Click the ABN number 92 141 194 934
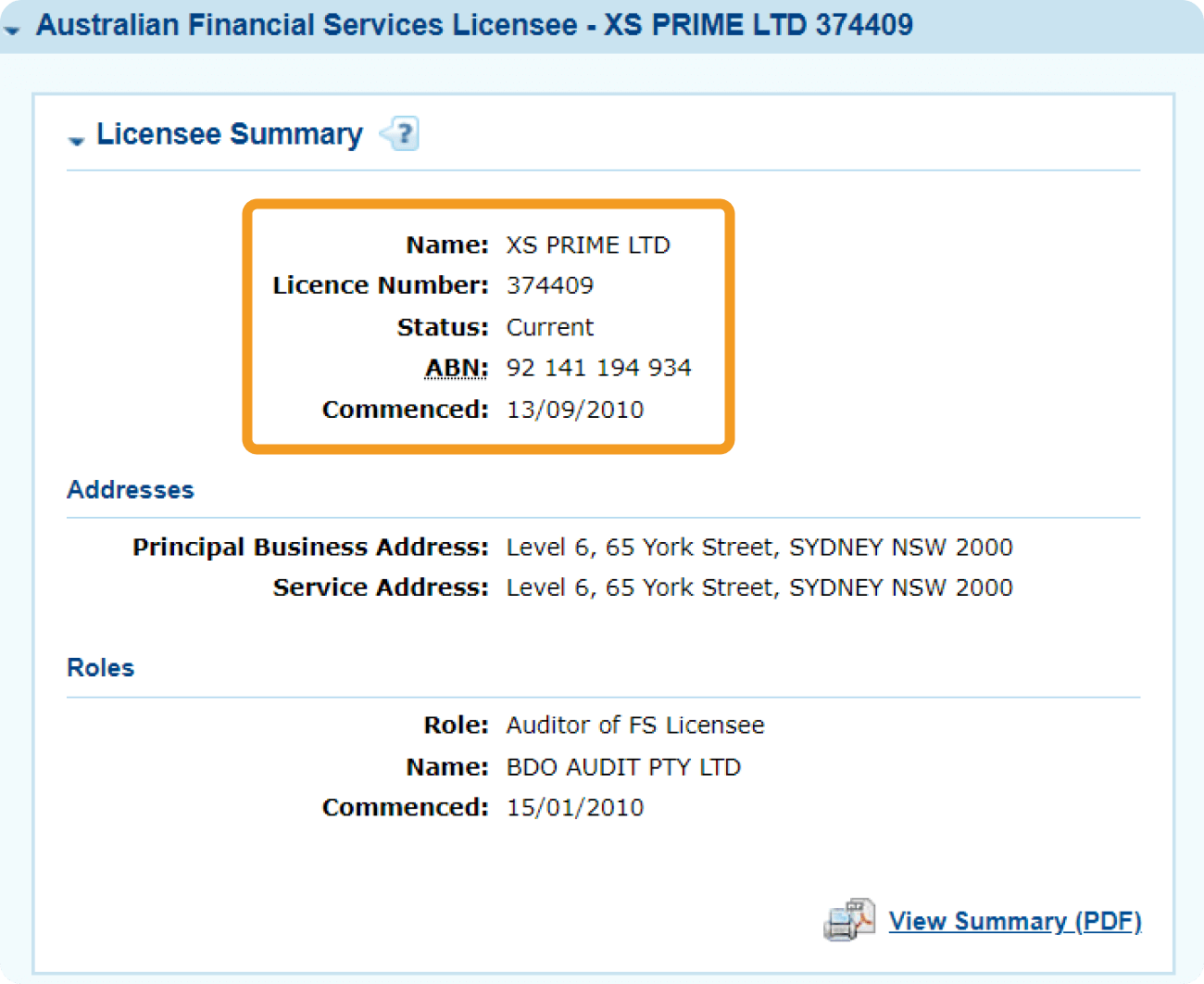The width and height of the screenshot is (1204, 984). [599, 368]
